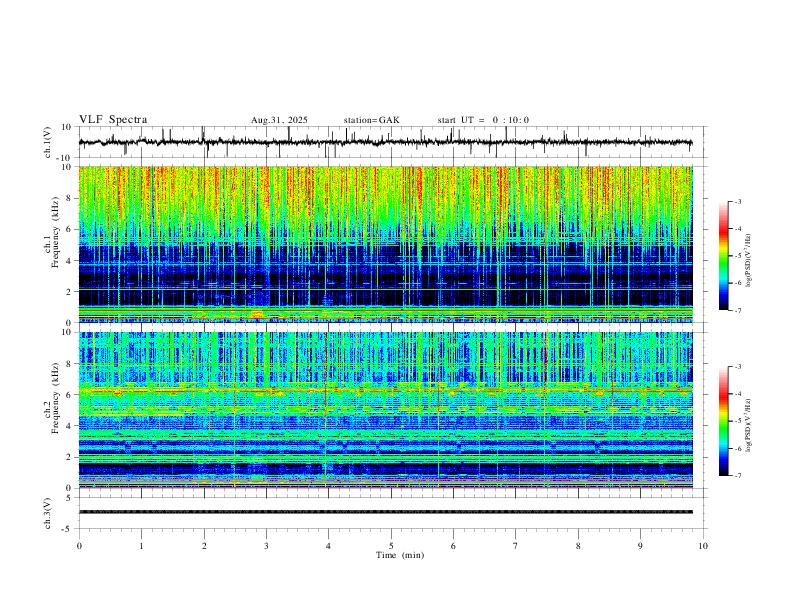
Task: Click time axis tick label '10'
Action: 703,546
